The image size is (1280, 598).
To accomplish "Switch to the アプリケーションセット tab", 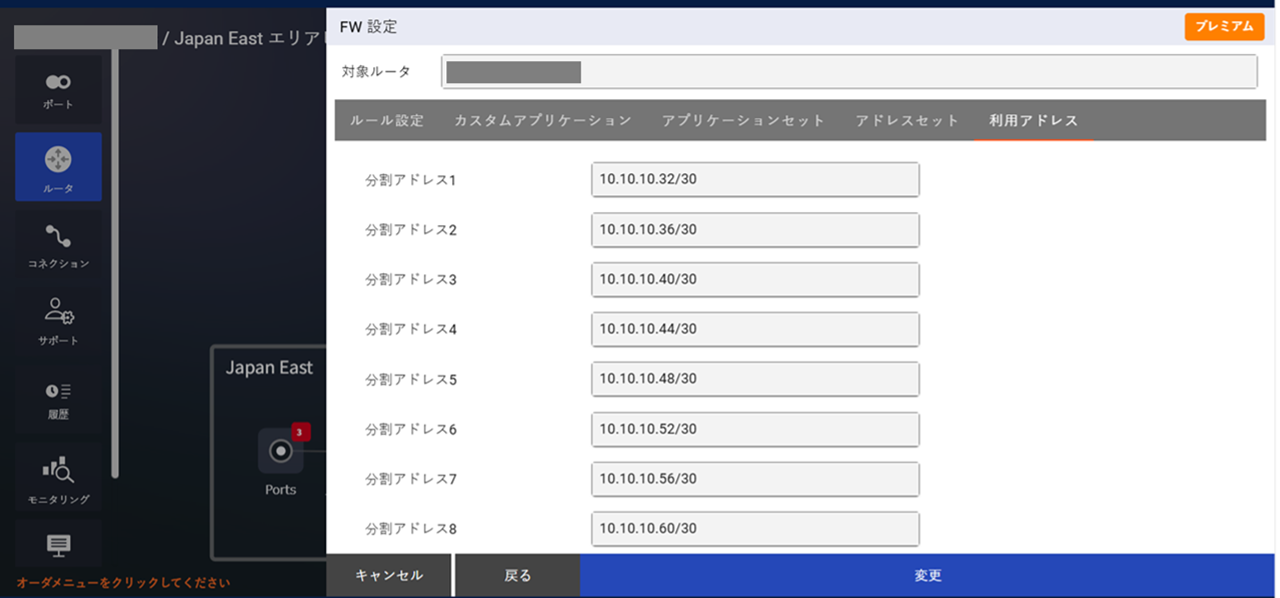I will point(743,120).
